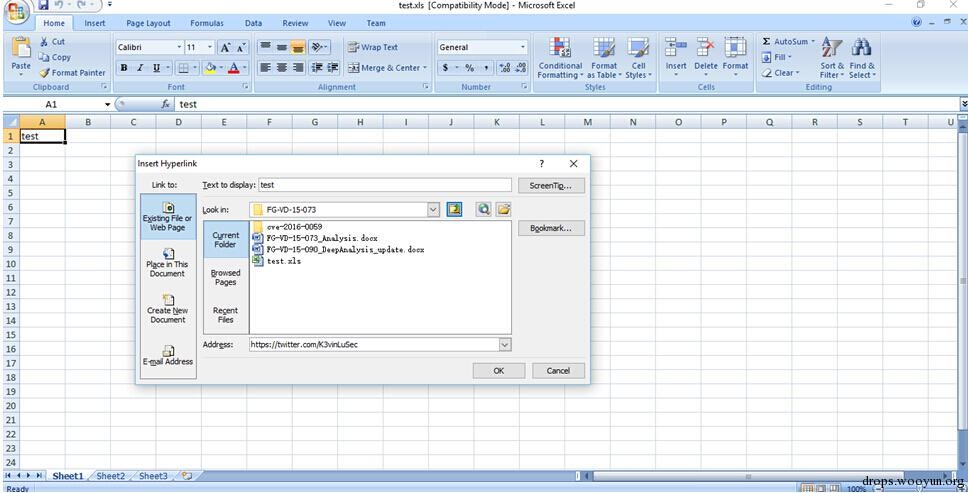Open the General number format dropdown
This screenshot has width=968, height=493.
pyautogui.click(x=482, y=47)
